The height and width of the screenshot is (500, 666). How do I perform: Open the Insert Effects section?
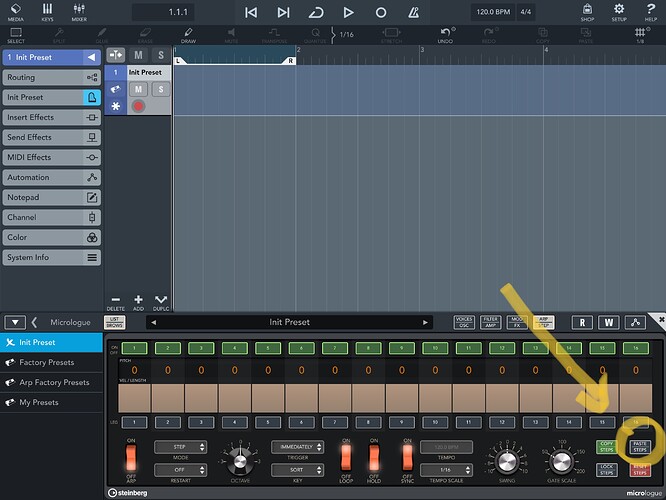[51, 117]
